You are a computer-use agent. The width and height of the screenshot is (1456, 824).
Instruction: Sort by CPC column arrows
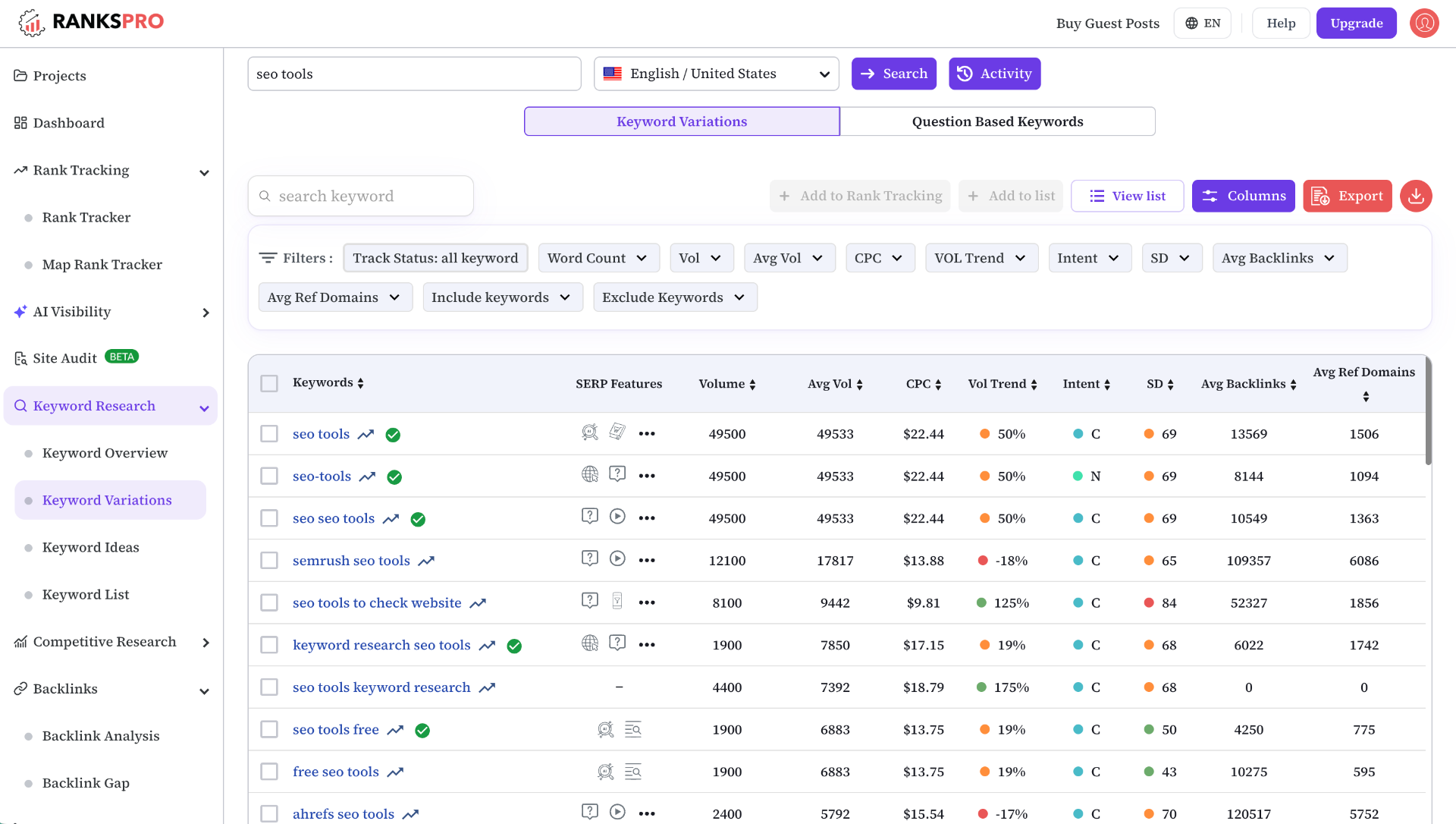(x=938, y=385)
